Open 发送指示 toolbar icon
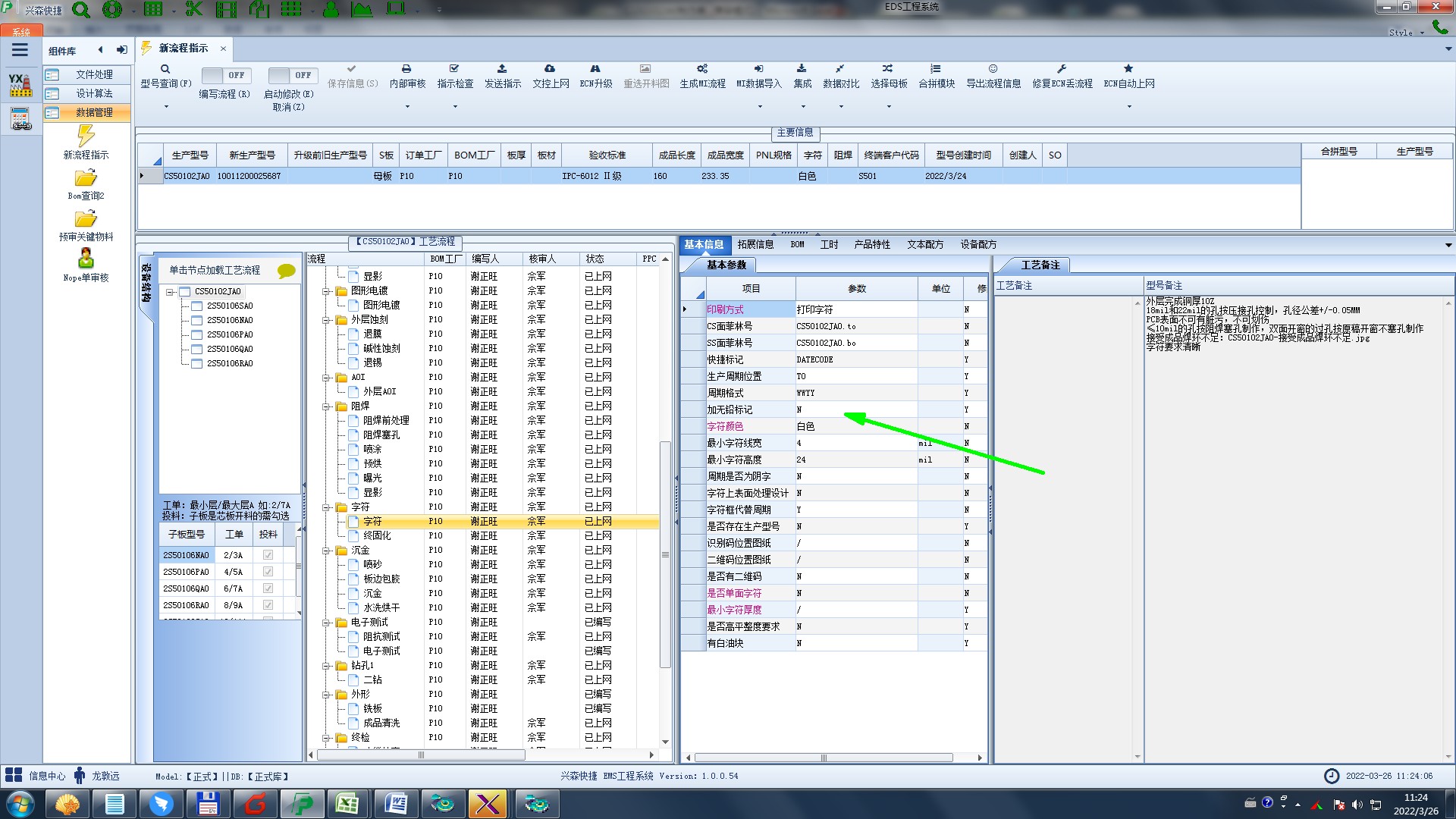This screenshot has height=819, width=1456. click(502, 69)
